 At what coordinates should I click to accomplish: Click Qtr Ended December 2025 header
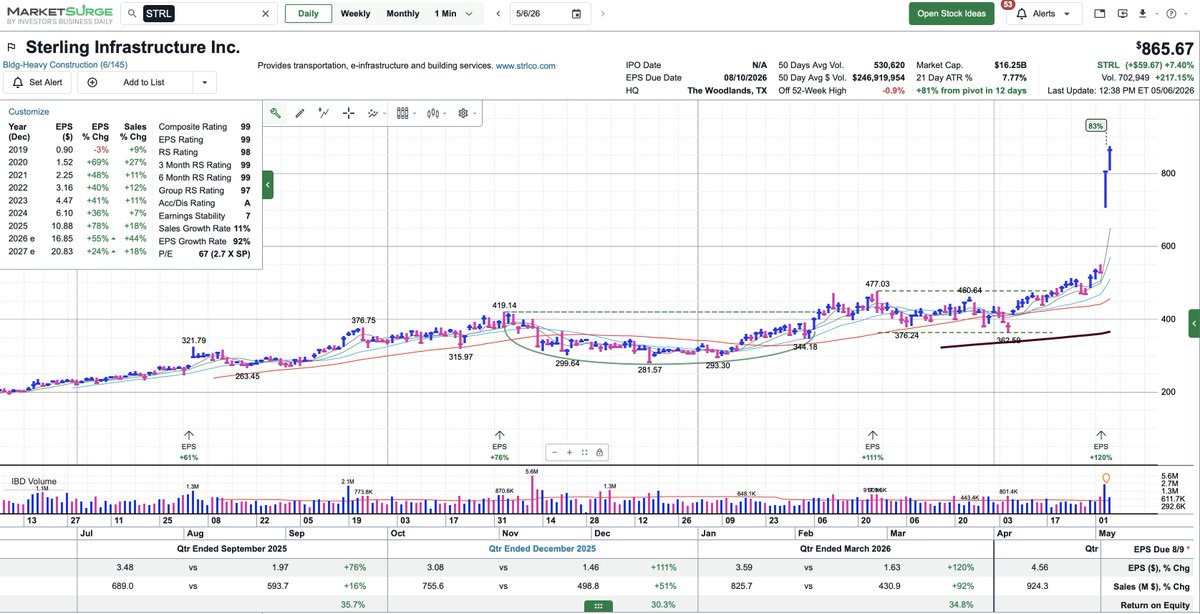point(542,549)
